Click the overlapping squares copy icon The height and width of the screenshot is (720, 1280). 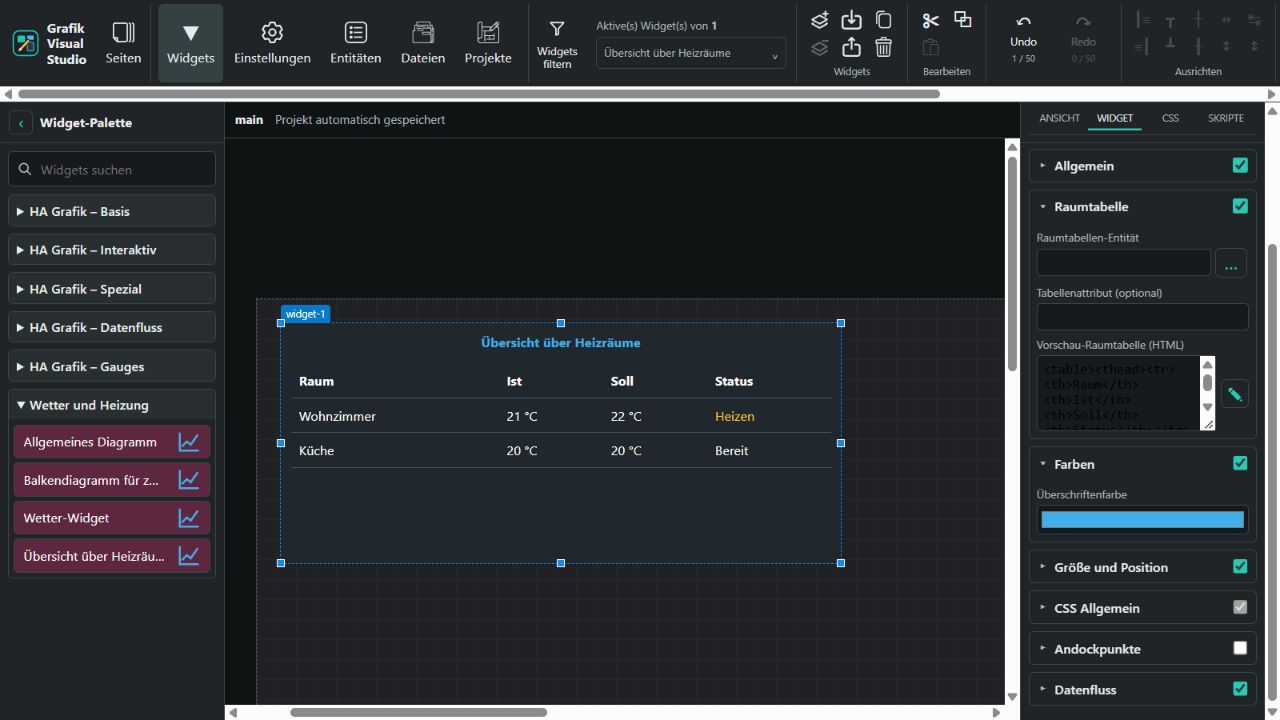962,20
